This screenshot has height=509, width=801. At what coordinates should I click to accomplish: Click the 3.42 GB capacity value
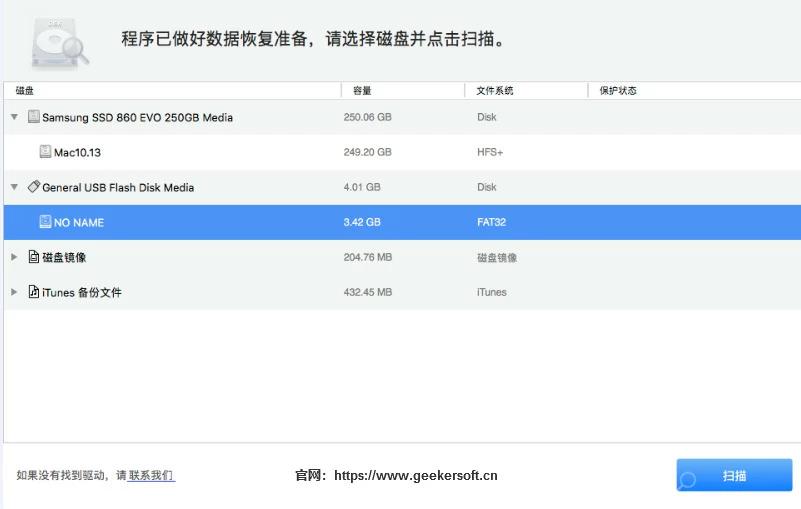tap(362, 222)
